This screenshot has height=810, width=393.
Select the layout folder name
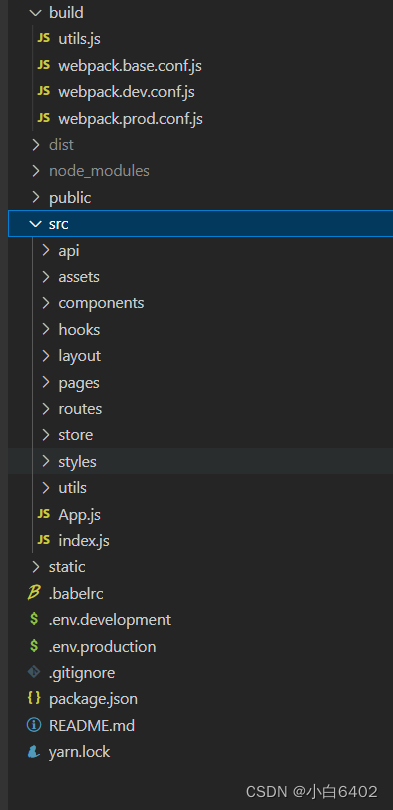80,356
